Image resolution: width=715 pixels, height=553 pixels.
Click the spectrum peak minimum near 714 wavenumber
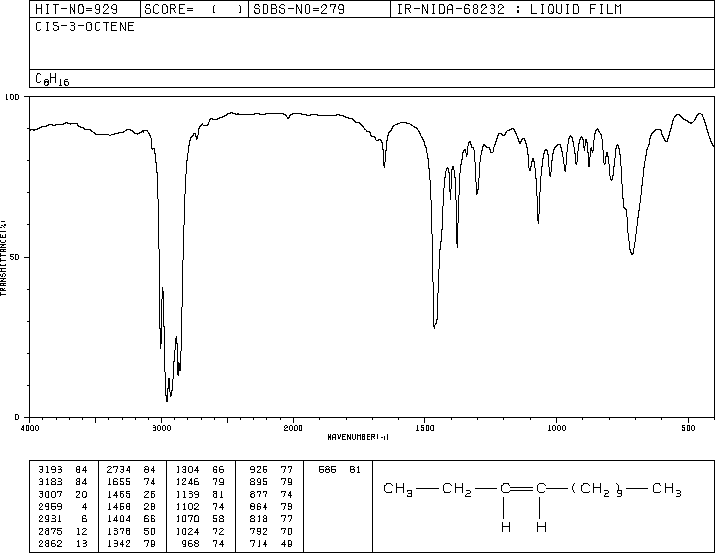click(x=632, y=253)
